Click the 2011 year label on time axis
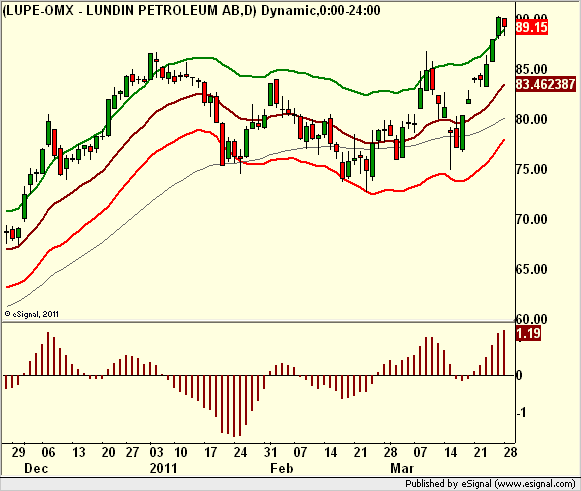This screenshot has width=581, height=491. tap(163, 468)
